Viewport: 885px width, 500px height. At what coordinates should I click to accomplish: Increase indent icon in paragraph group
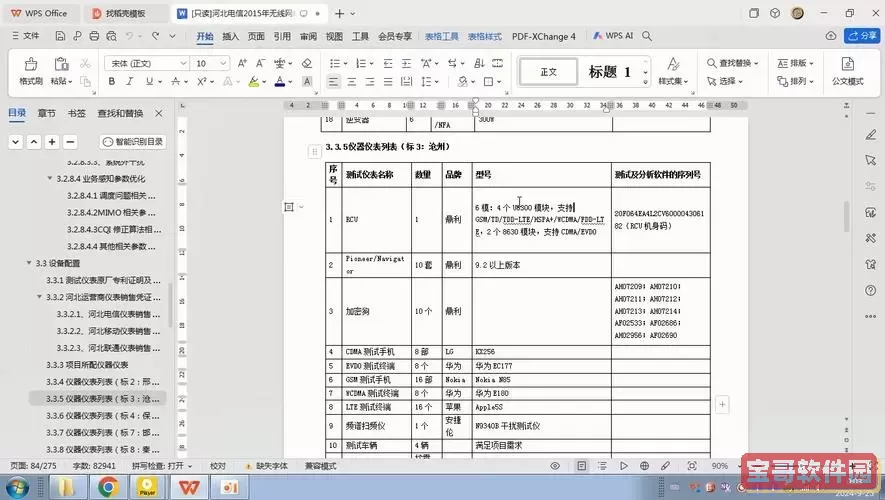406,63
